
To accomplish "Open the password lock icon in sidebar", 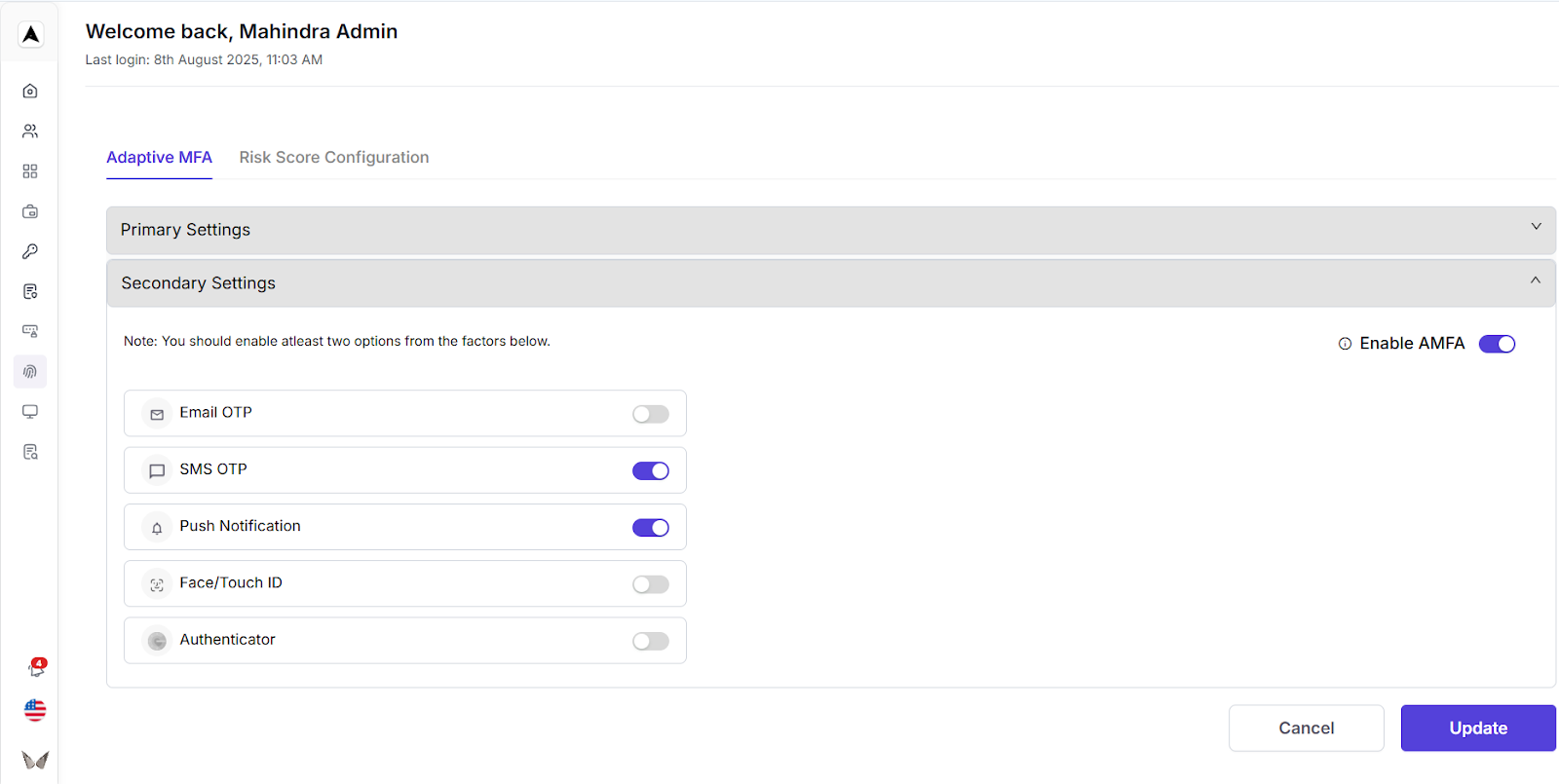I will pos(30,331).
